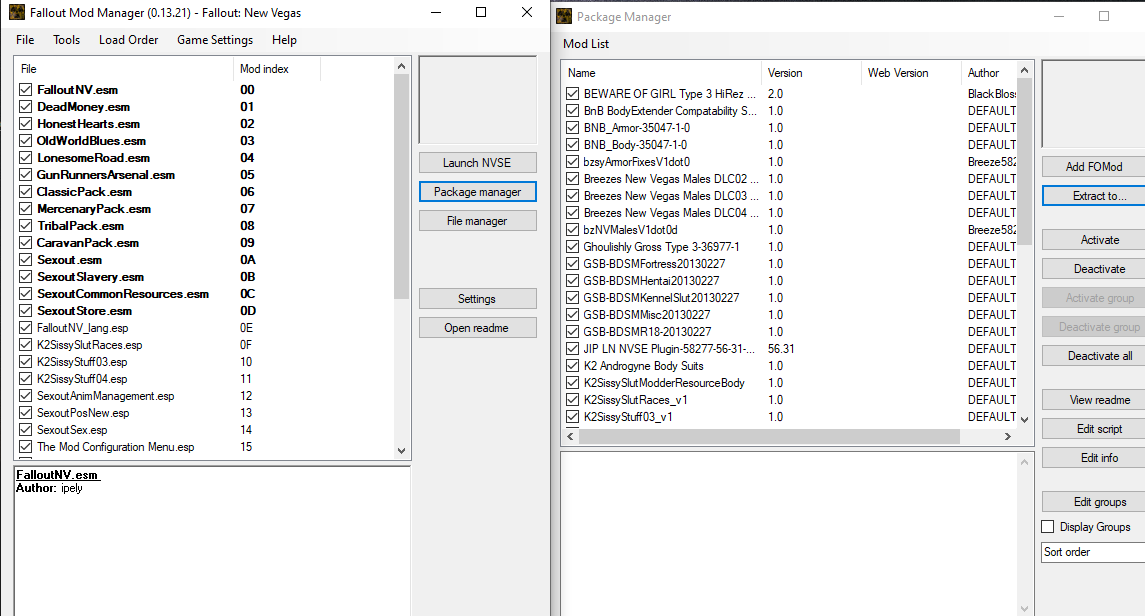
Task: Minimize the Package Manager window
Action: click(1058, 16)
